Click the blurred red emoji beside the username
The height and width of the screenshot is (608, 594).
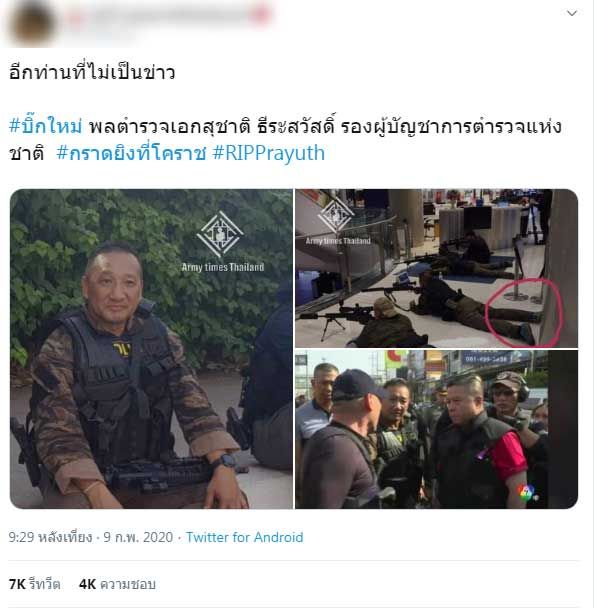(x=260, y=15)
